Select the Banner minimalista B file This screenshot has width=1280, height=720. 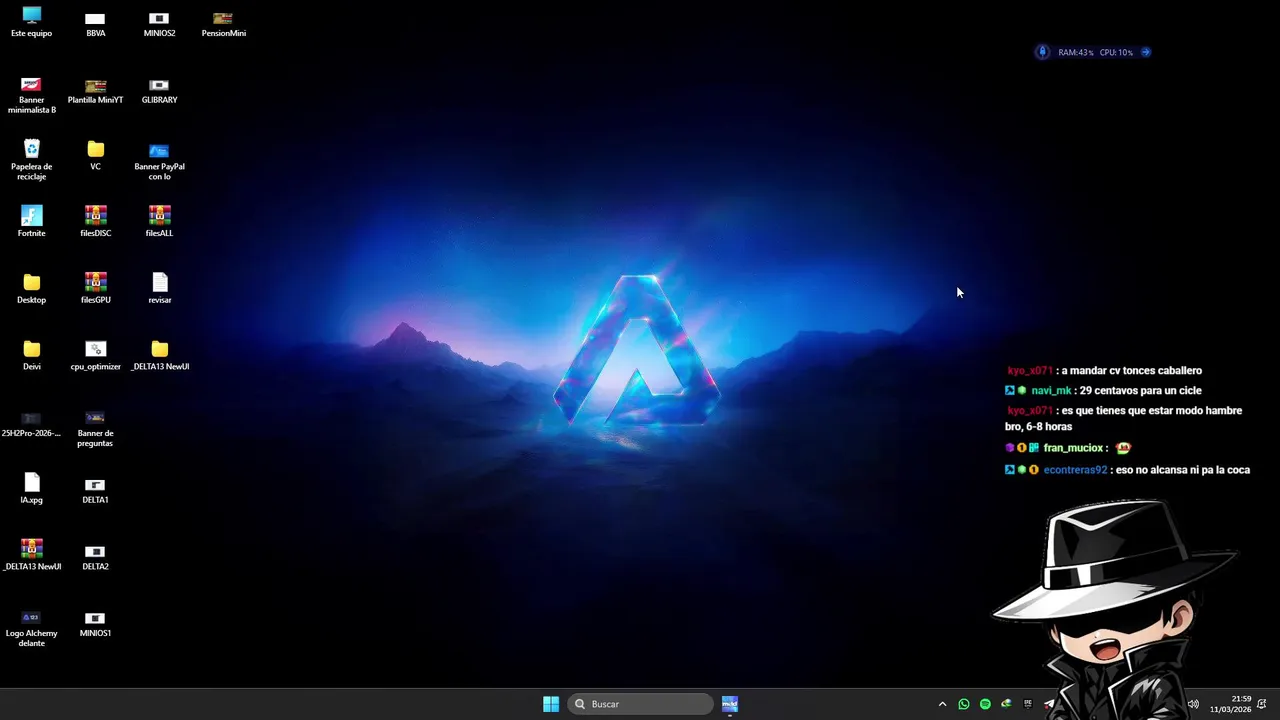click(x=32, y=94)
